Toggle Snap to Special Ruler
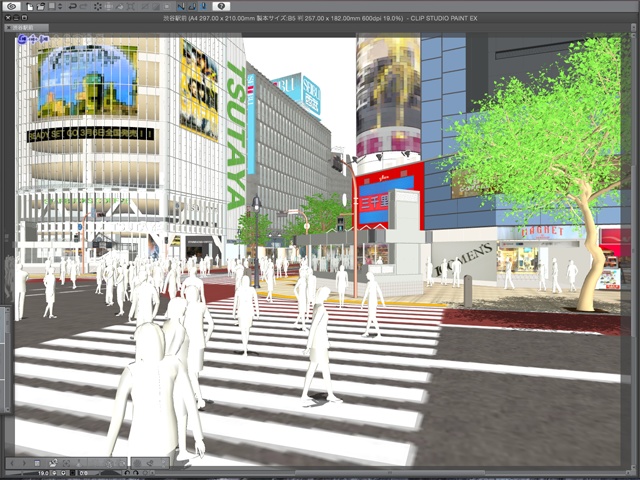 click(x=192, y=7)
